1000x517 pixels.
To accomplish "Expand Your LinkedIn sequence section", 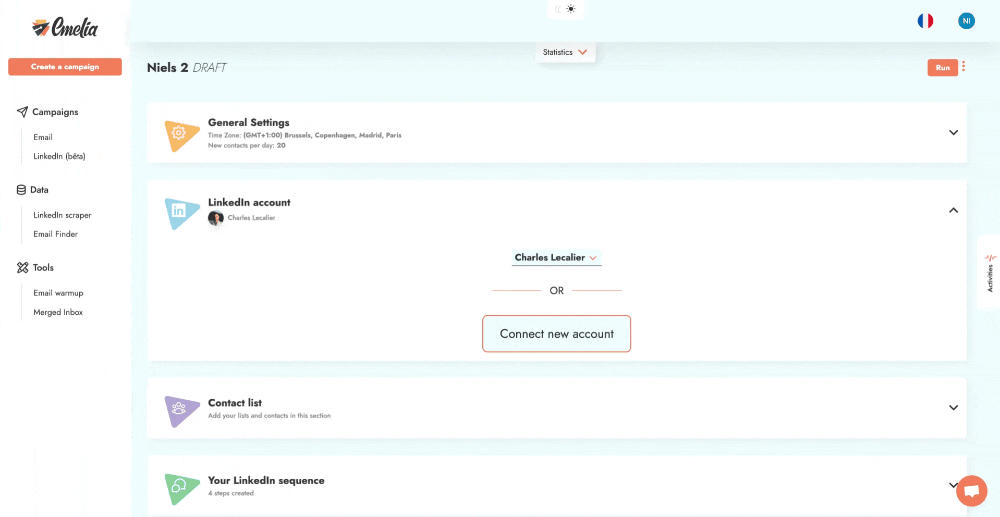I will (x=953, y=484).
